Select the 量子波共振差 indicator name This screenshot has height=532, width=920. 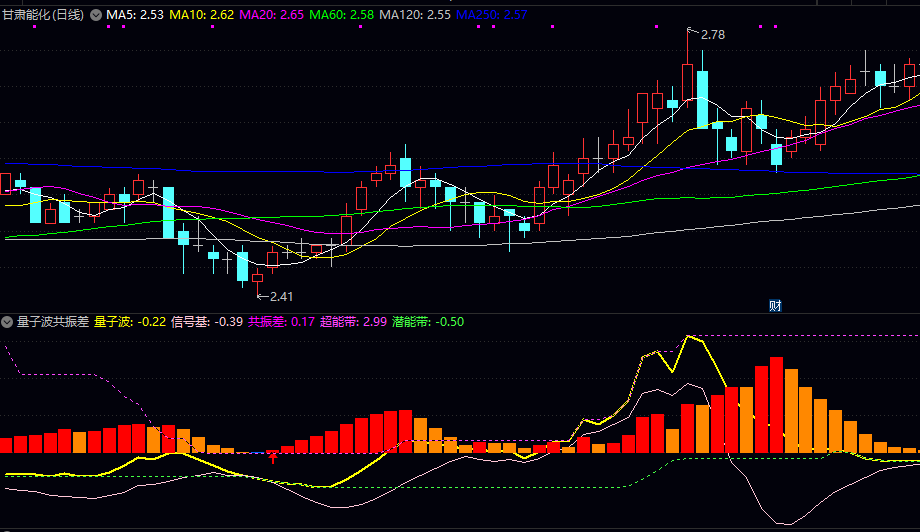[x=52, y=322]
